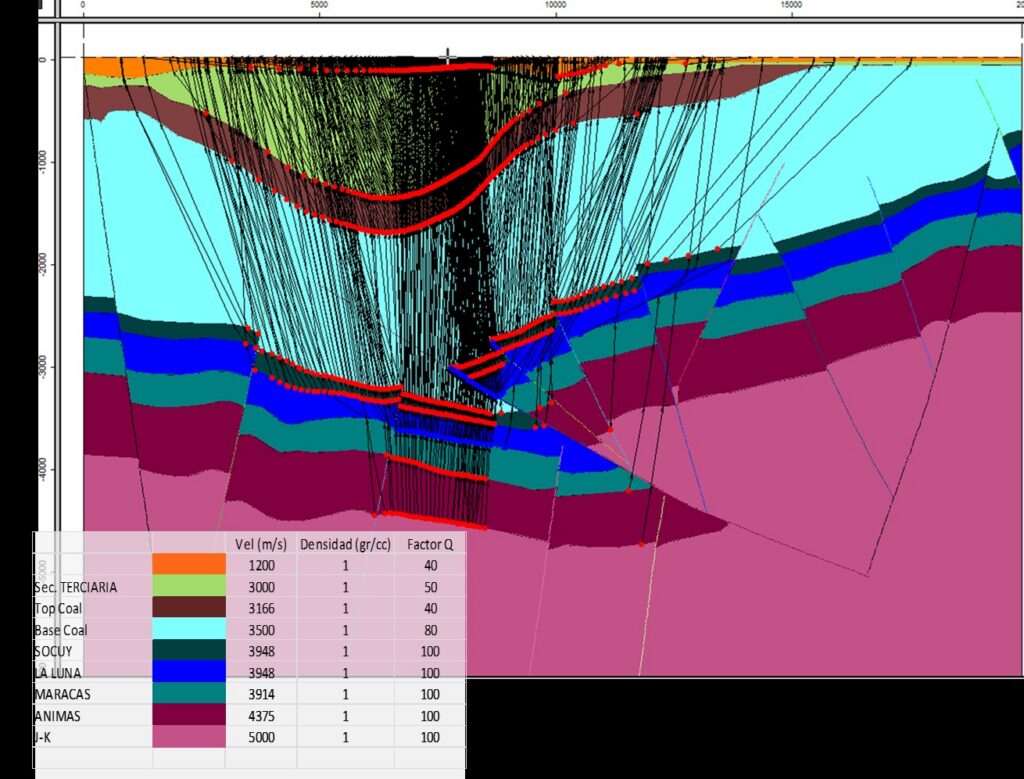Click velocity value 3948 in the SOCUY row
The width and height of the screenshot is (1024, 779).
click(x=261, y=652)
